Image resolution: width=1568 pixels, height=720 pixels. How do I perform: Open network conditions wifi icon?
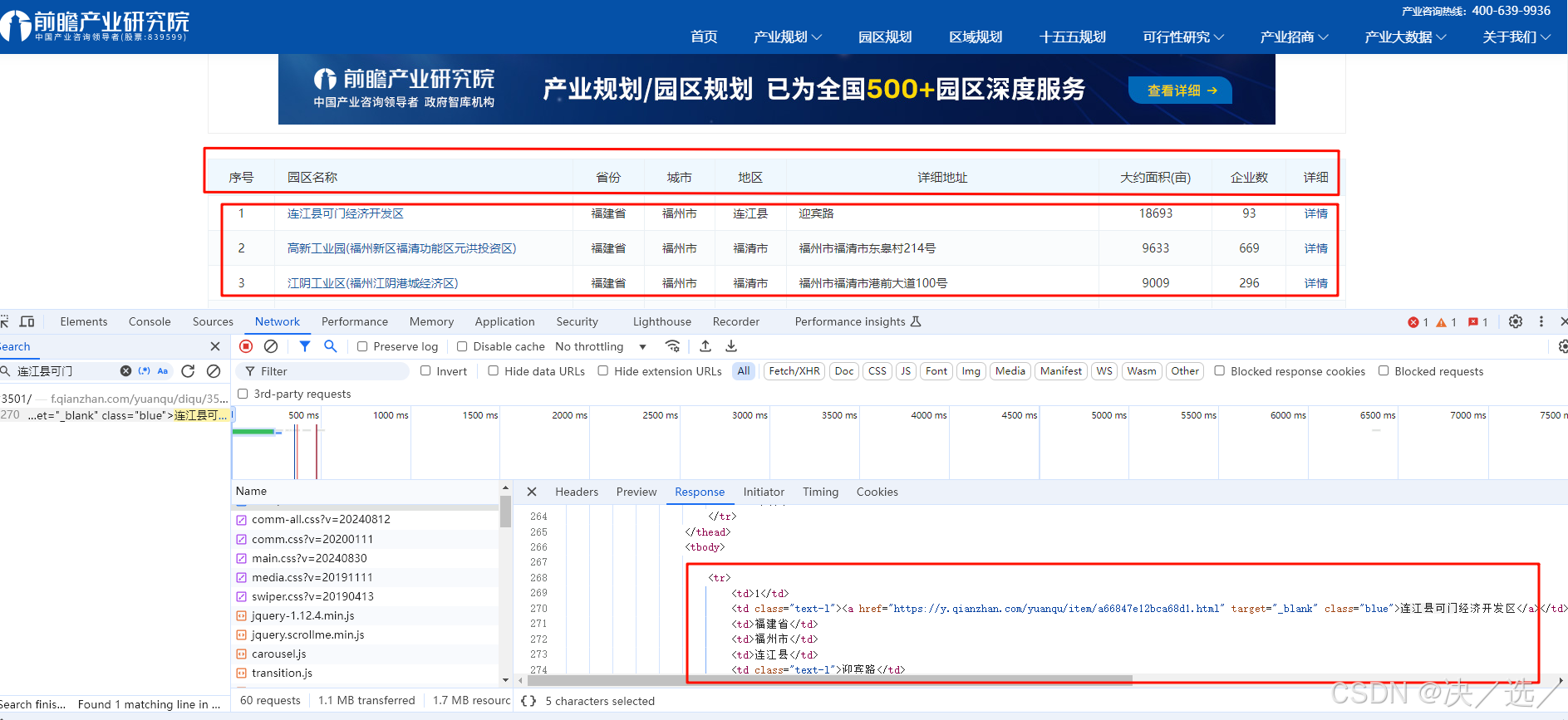click(673, 346)
